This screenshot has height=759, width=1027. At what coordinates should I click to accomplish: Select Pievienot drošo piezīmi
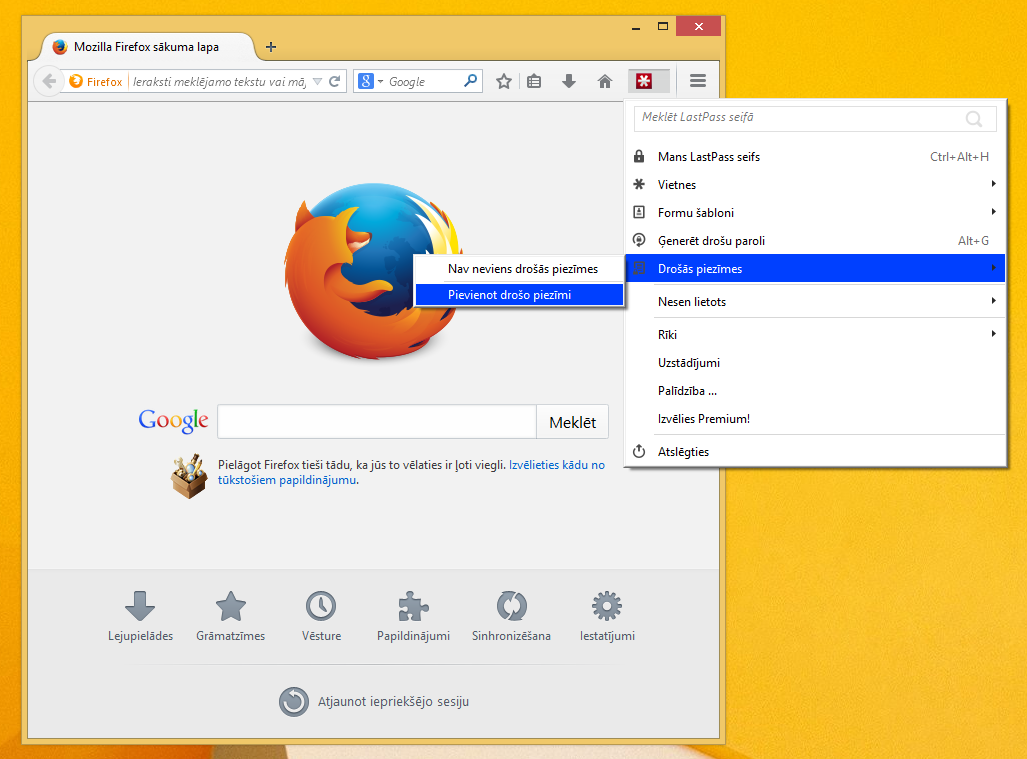(x=519, y=295)
